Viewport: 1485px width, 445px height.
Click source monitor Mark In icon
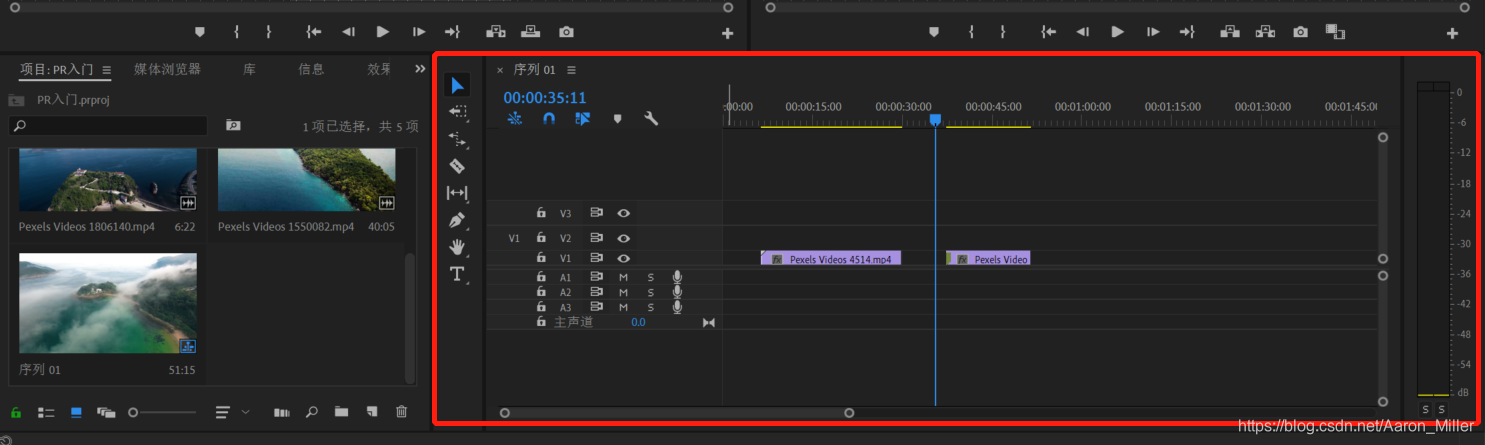pos(236,32)
